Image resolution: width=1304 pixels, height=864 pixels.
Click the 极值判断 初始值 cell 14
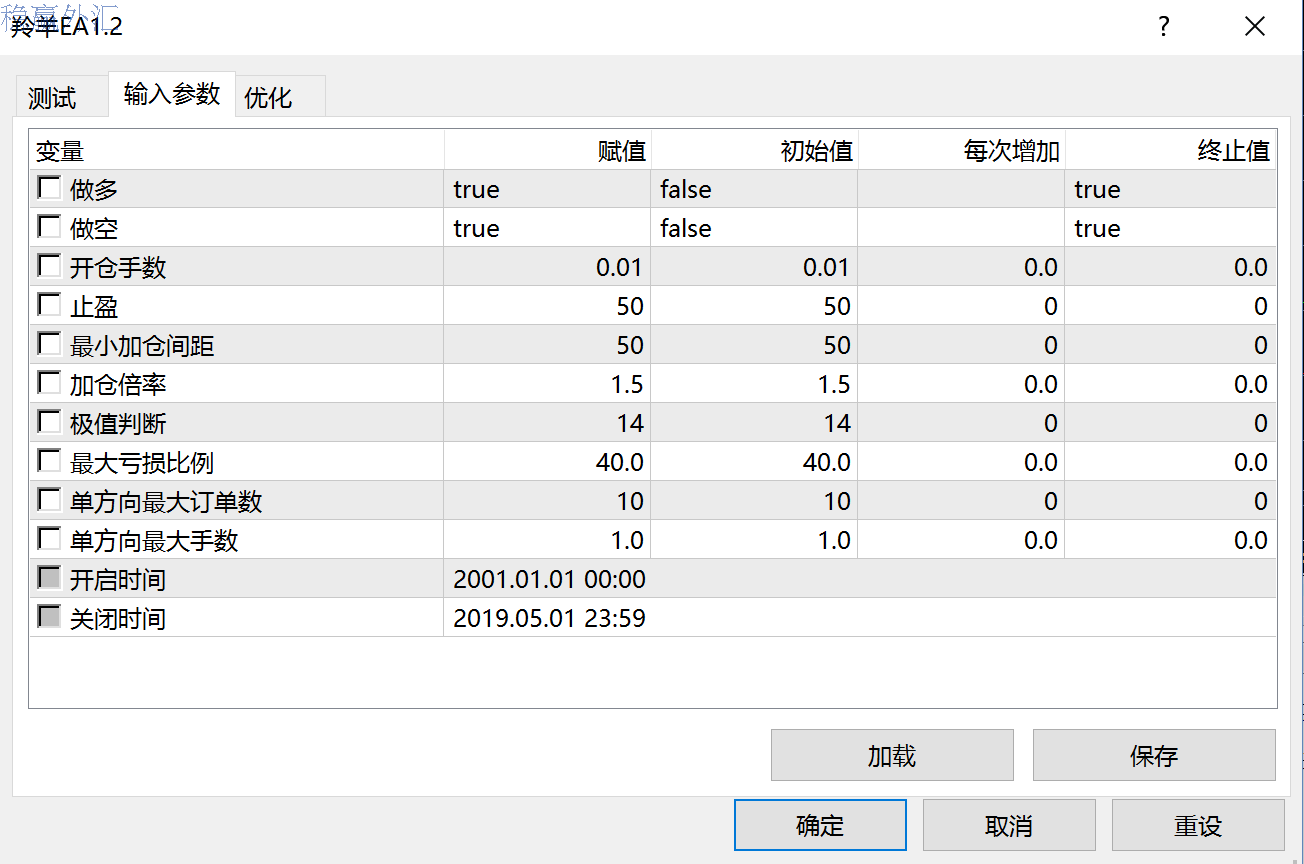tap(755, 423)
